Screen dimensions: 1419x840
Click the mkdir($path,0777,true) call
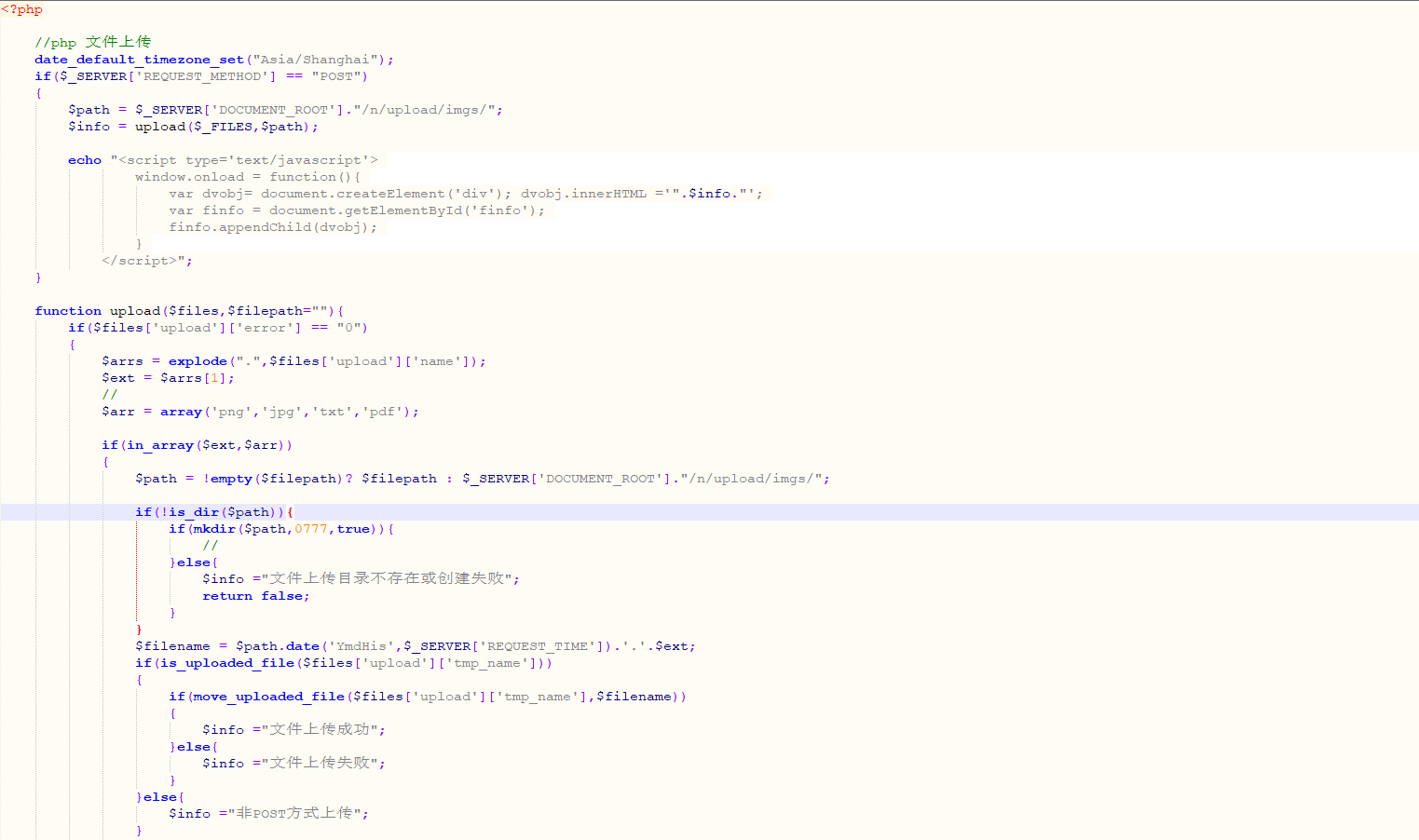(x=285, y=529)
